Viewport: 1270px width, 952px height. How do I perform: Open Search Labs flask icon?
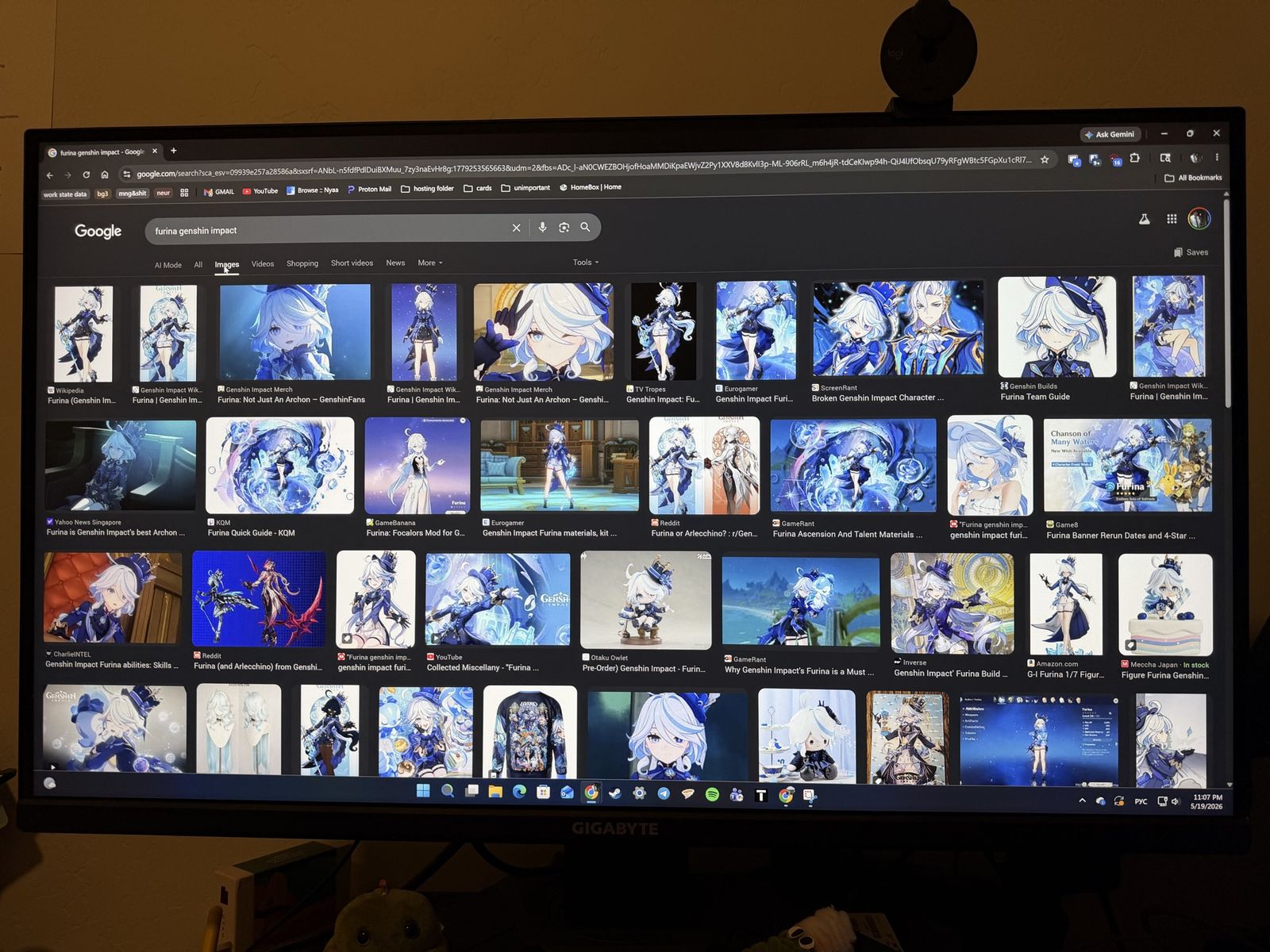point(1144,219)
